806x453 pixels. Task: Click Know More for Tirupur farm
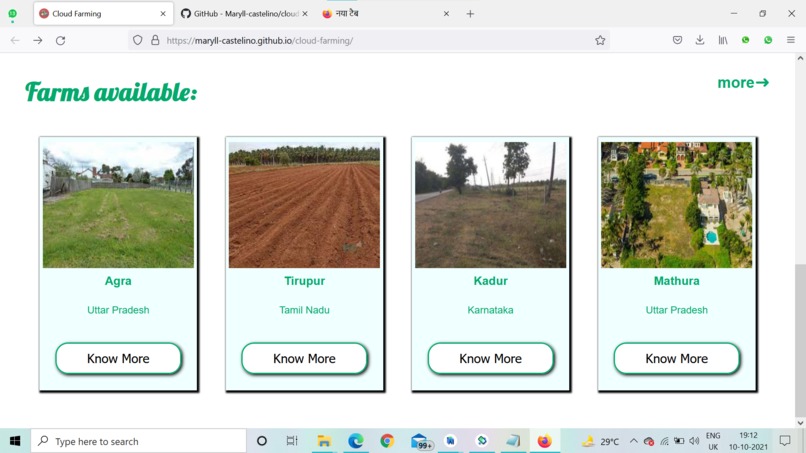304,358
